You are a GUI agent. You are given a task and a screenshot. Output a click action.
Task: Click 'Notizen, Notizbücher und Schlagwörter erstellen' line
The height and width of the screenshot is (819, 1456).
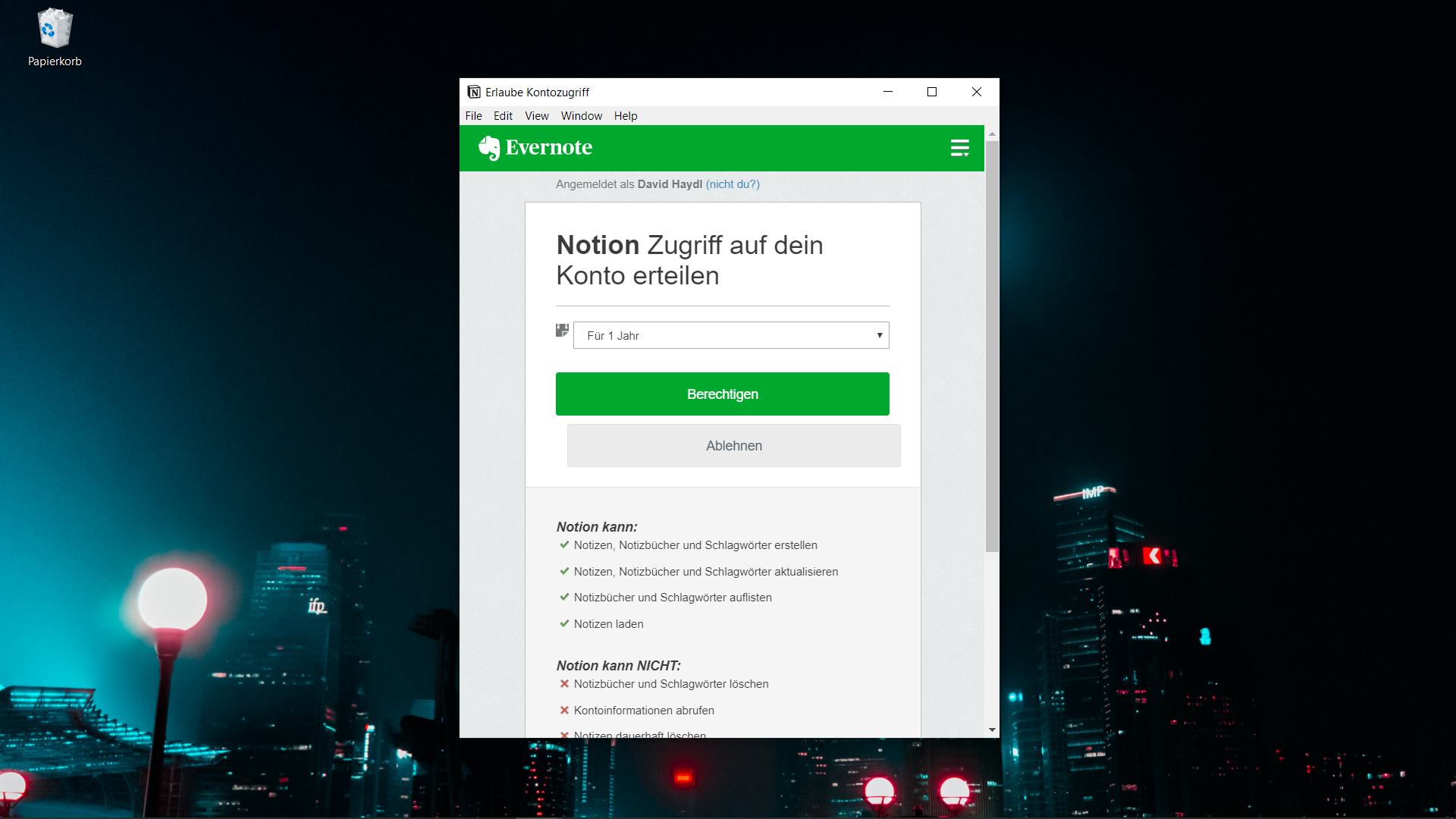click(695, 545)
